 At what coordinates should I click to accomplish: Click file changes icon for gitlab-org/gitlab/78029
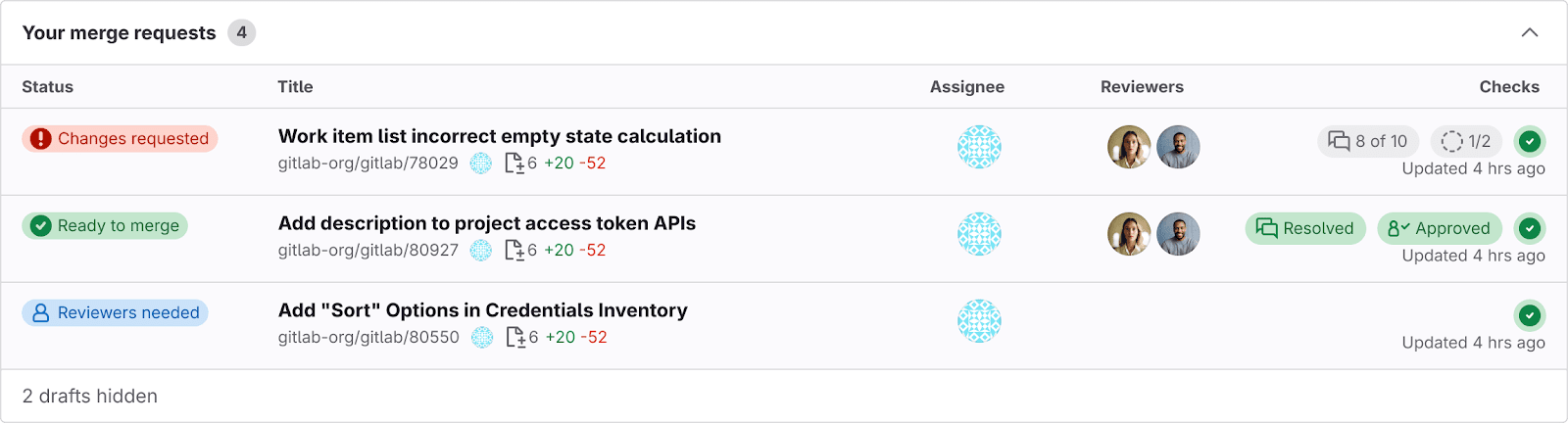click(514, 164)
